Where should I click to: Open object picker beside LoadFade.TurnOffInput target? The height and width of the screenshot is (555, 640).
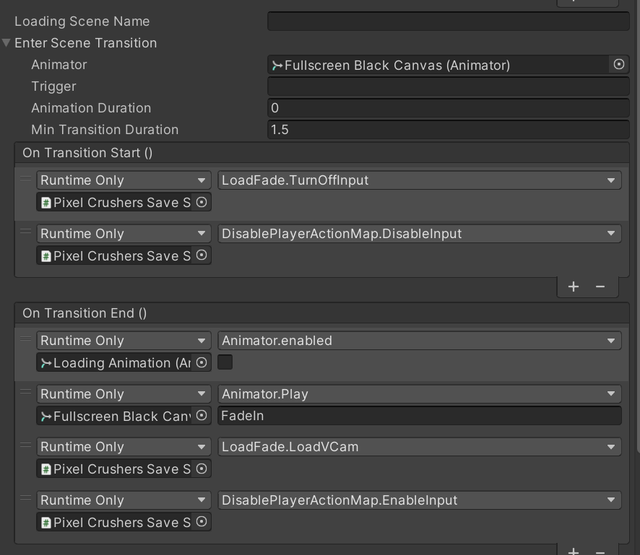pos(201,202)
